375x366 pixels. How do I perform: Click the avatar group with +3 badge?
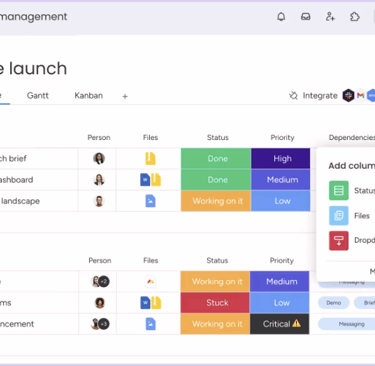tap(100, 324)
